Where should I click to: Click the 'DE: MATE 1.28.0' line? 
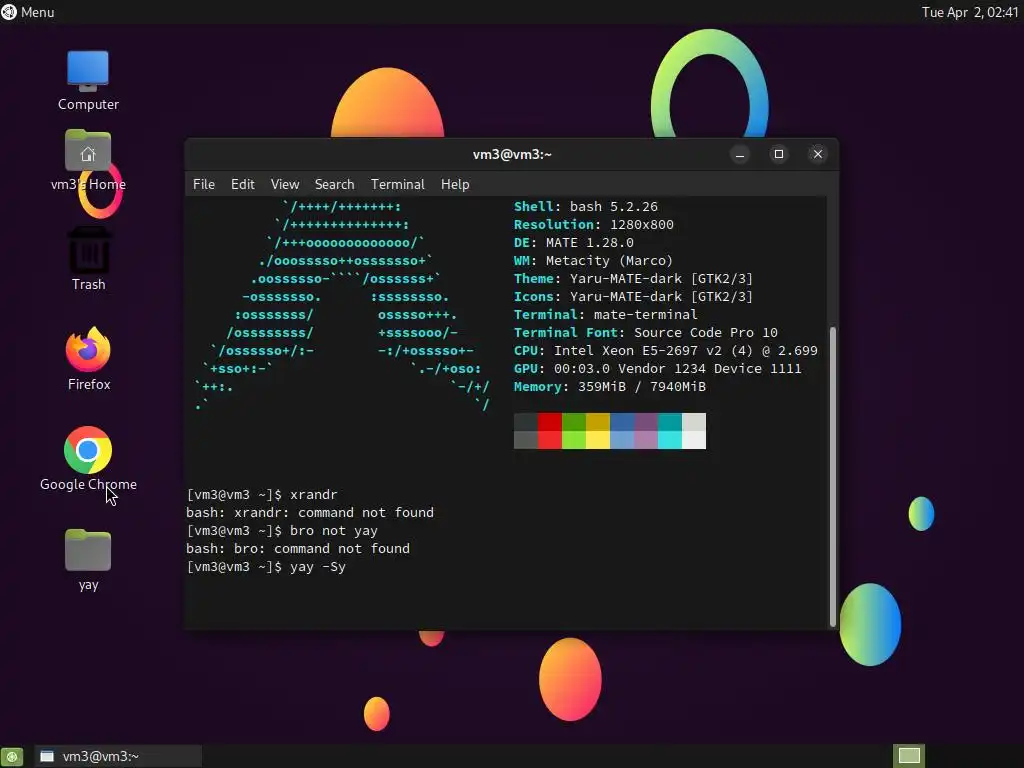[x=574, y=242]
